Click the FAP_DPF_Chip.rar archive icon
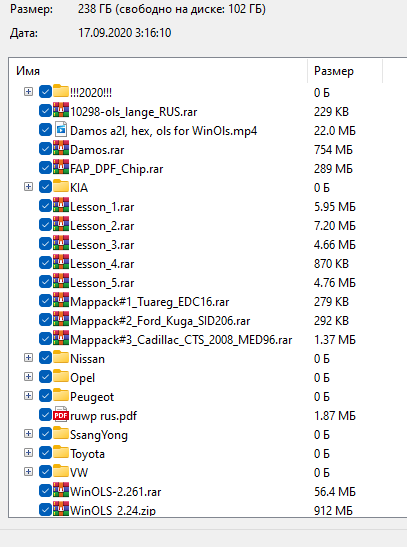 coord(61,167)
